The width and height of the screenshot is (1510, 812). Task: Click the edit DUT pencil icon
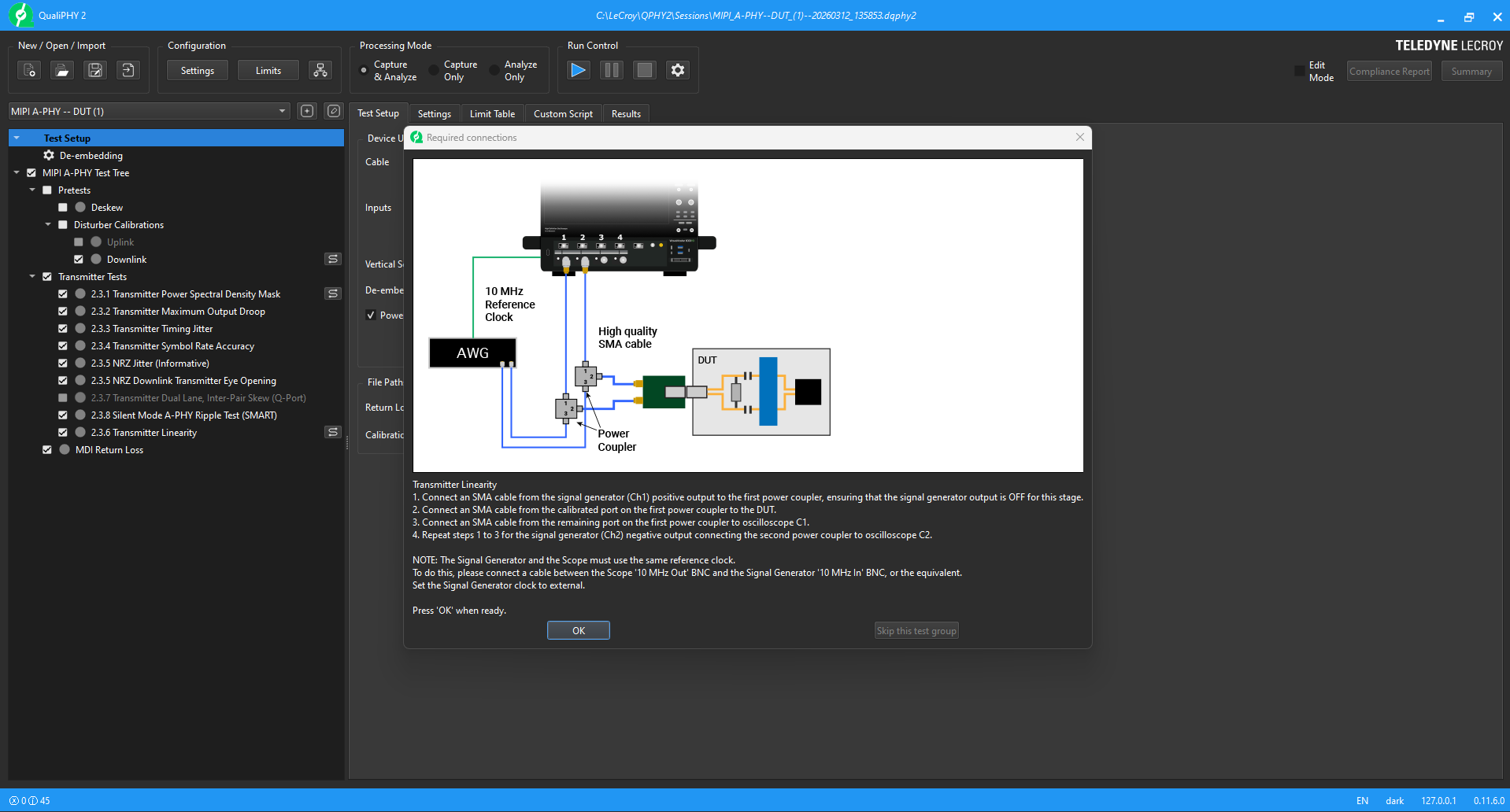tap(334, 112)
